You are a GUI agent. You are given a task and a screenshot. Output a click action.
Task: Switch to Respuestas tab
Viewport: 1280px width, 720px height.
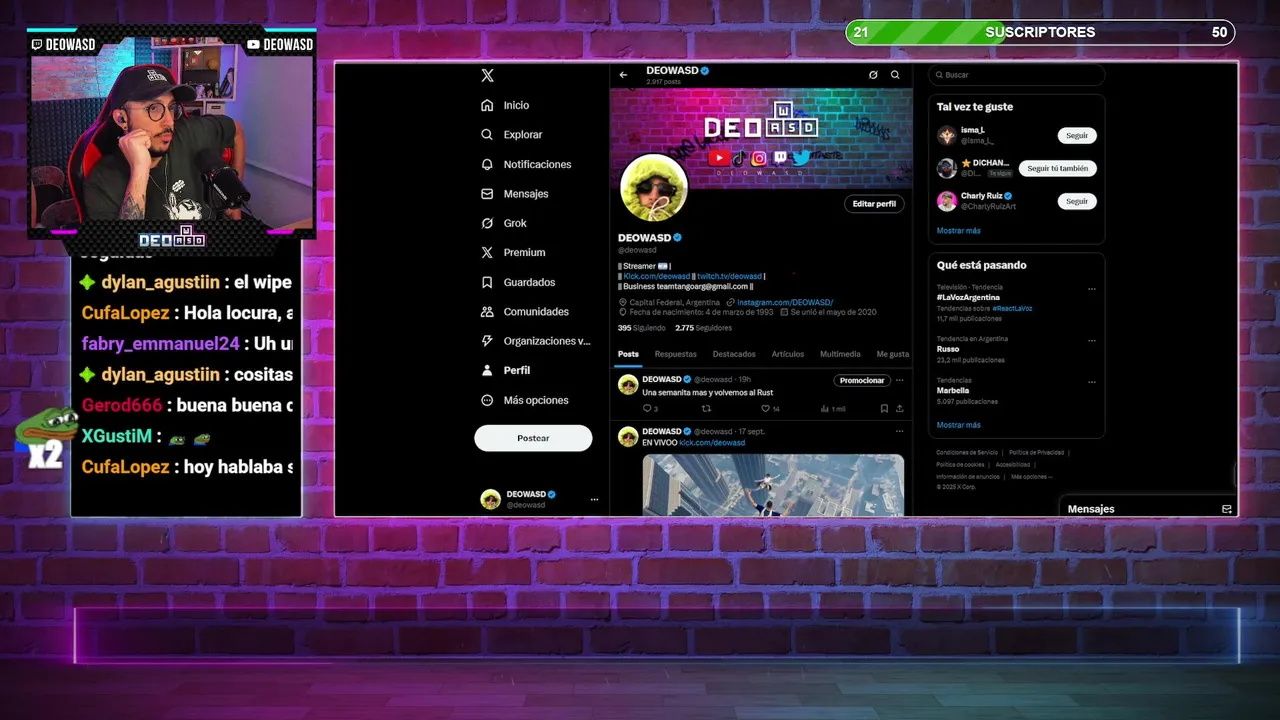[x=676, y=354]
